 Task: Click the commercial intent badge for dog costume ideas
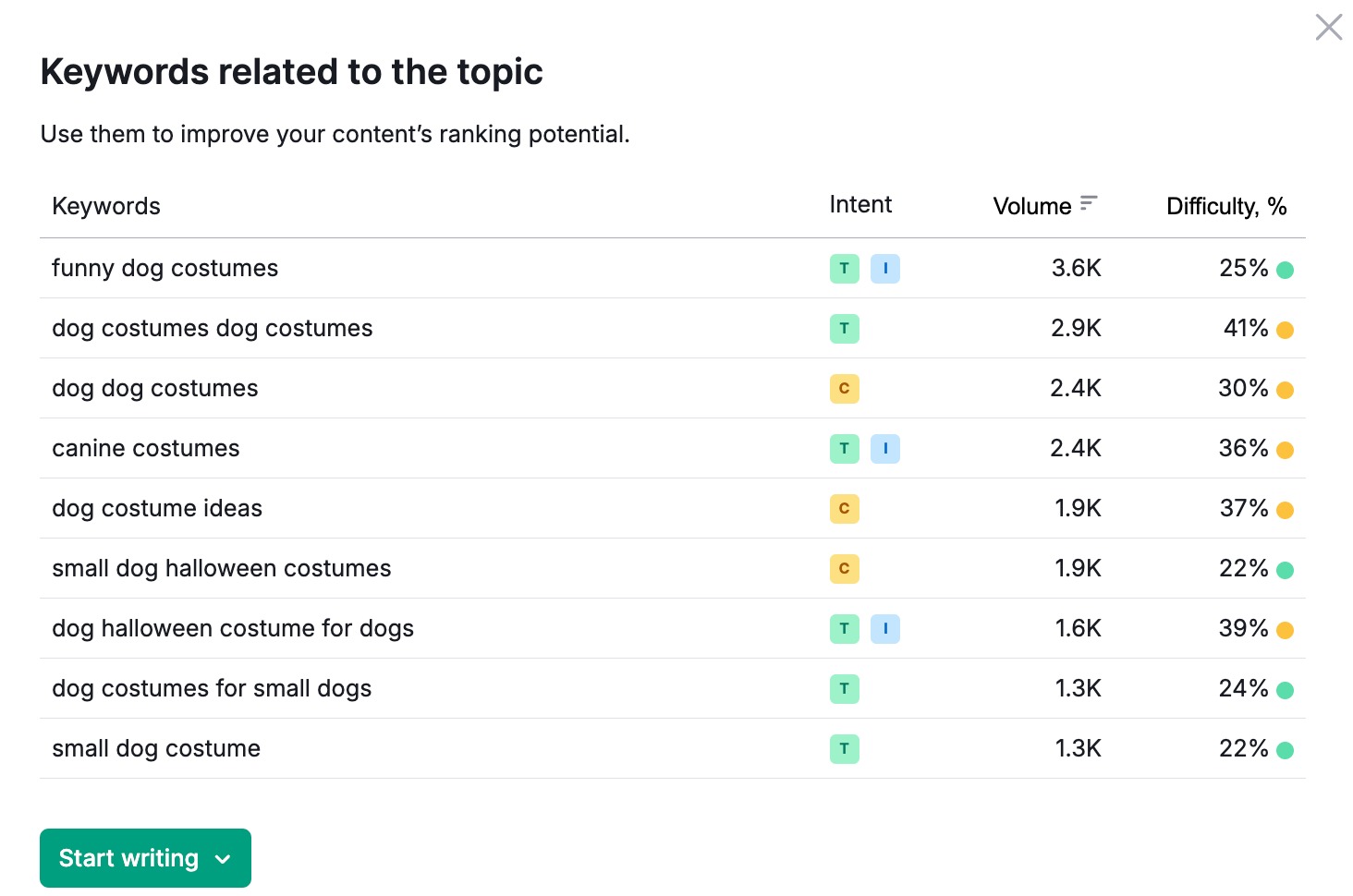(844, 508)
